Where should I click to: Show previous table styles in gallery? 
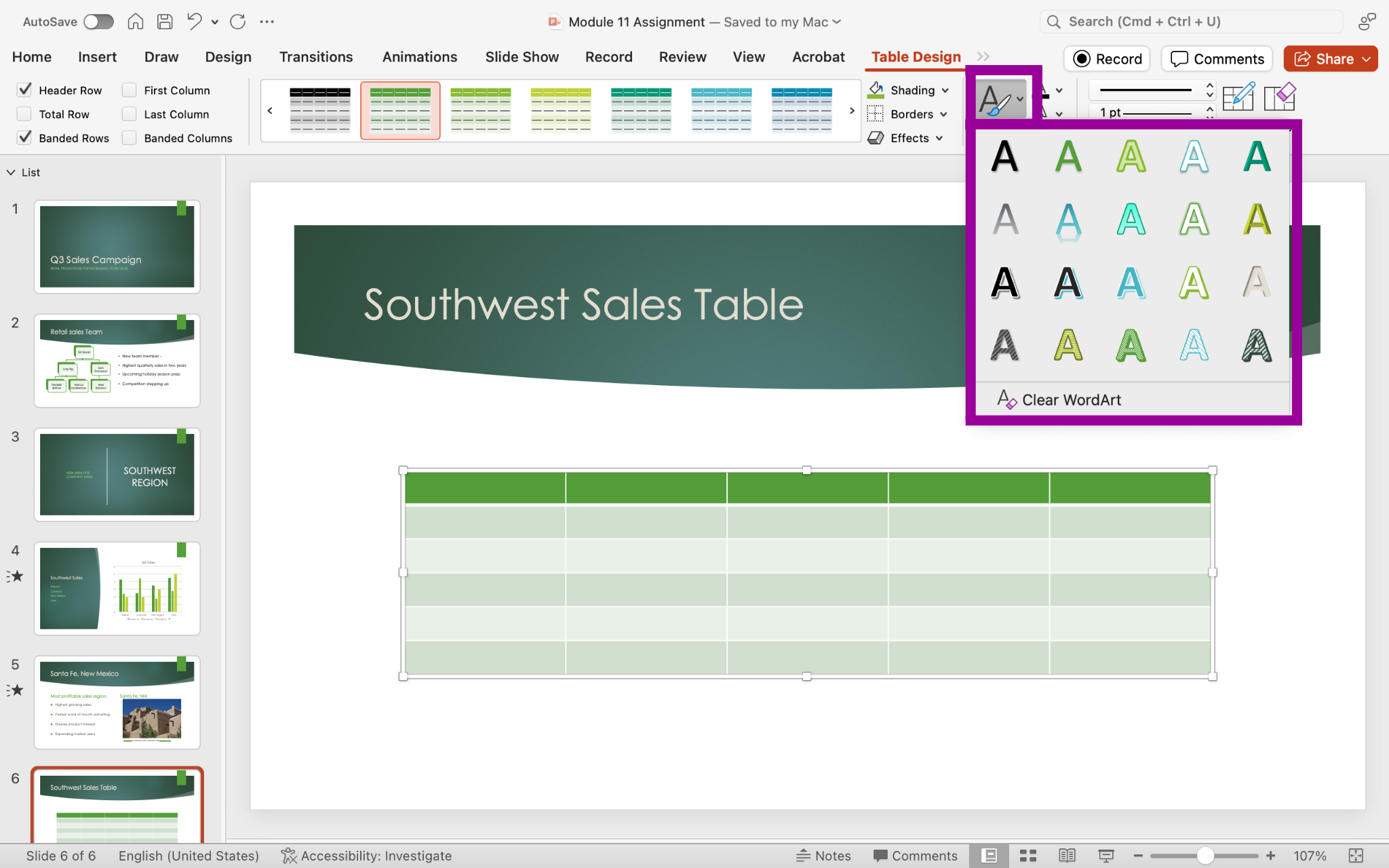click(270, 111)
